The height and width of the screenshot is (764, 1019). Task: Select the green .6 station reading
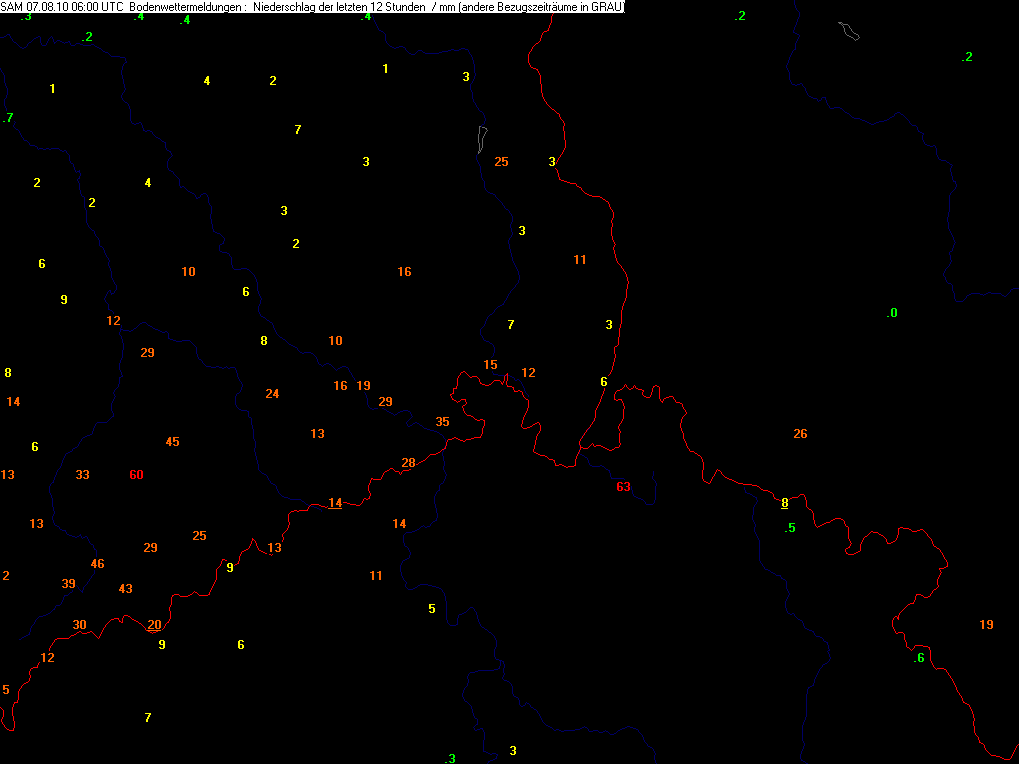click(918, 658)
